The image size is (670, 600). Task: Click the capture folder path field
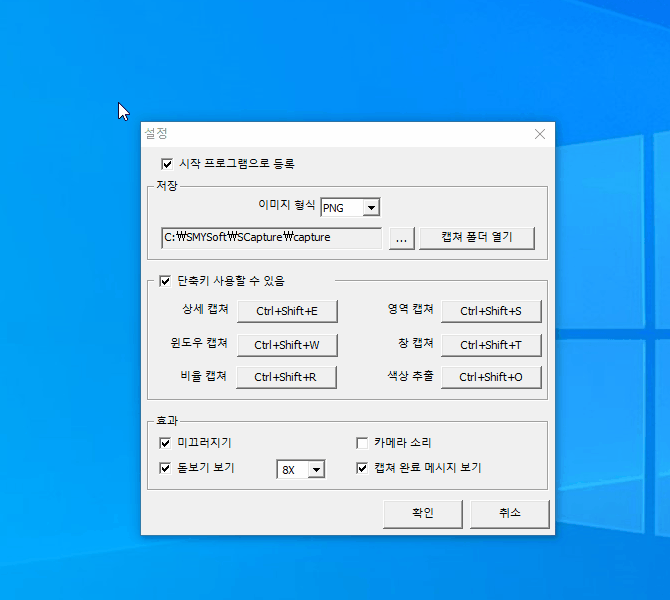(271, 238)
